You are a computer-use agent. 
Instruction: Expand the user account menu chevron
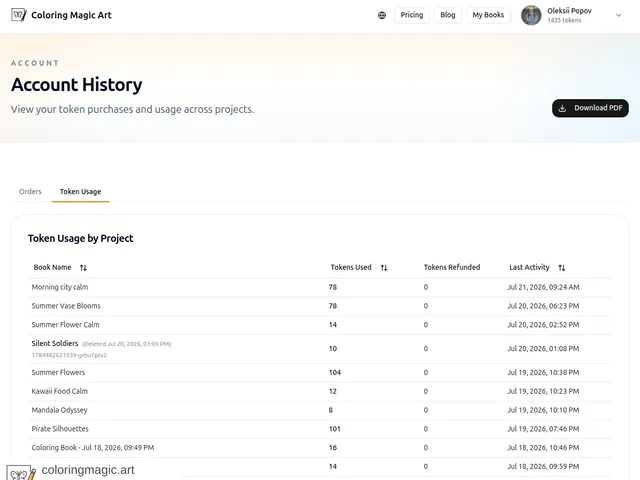tap(618, 16)
